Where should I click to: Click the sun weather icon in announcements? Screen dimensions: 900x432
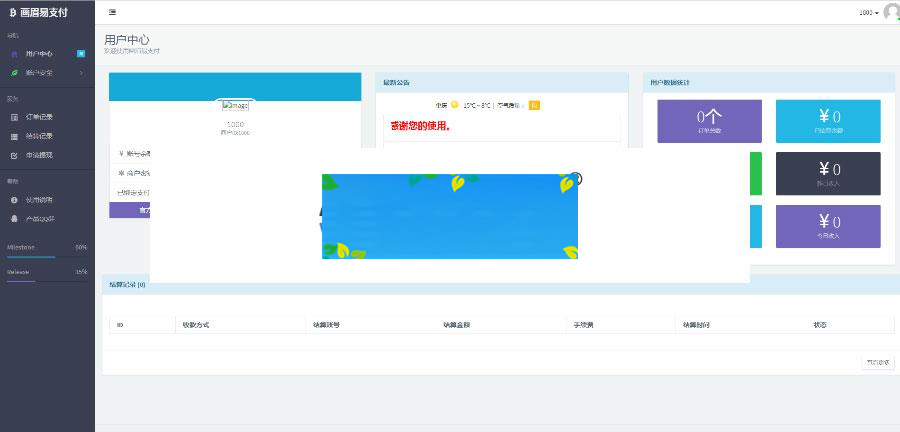[454, 104]
